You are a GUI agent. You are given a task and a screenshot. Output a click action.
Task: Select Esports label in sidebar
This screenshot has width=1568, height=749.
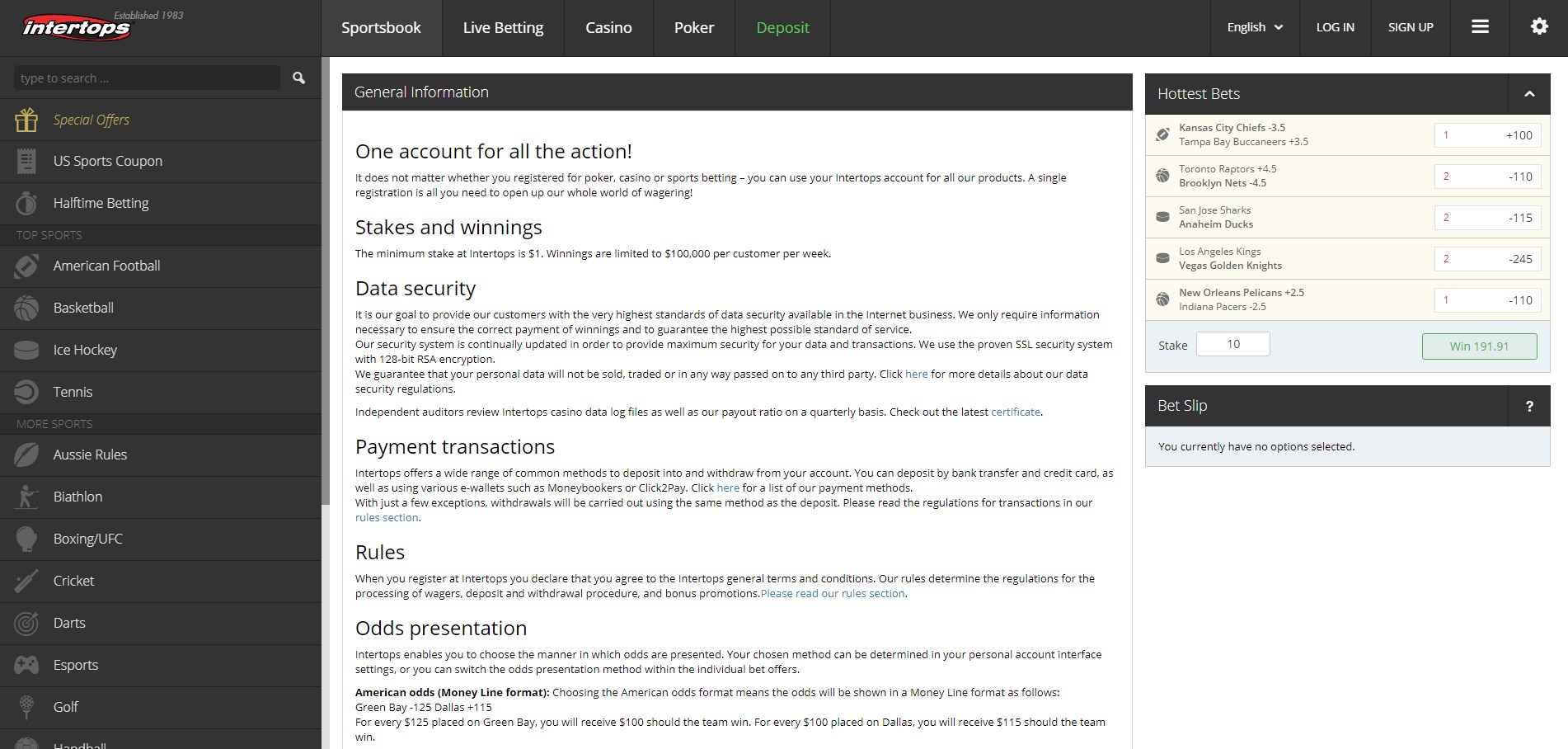coord(75,665)
